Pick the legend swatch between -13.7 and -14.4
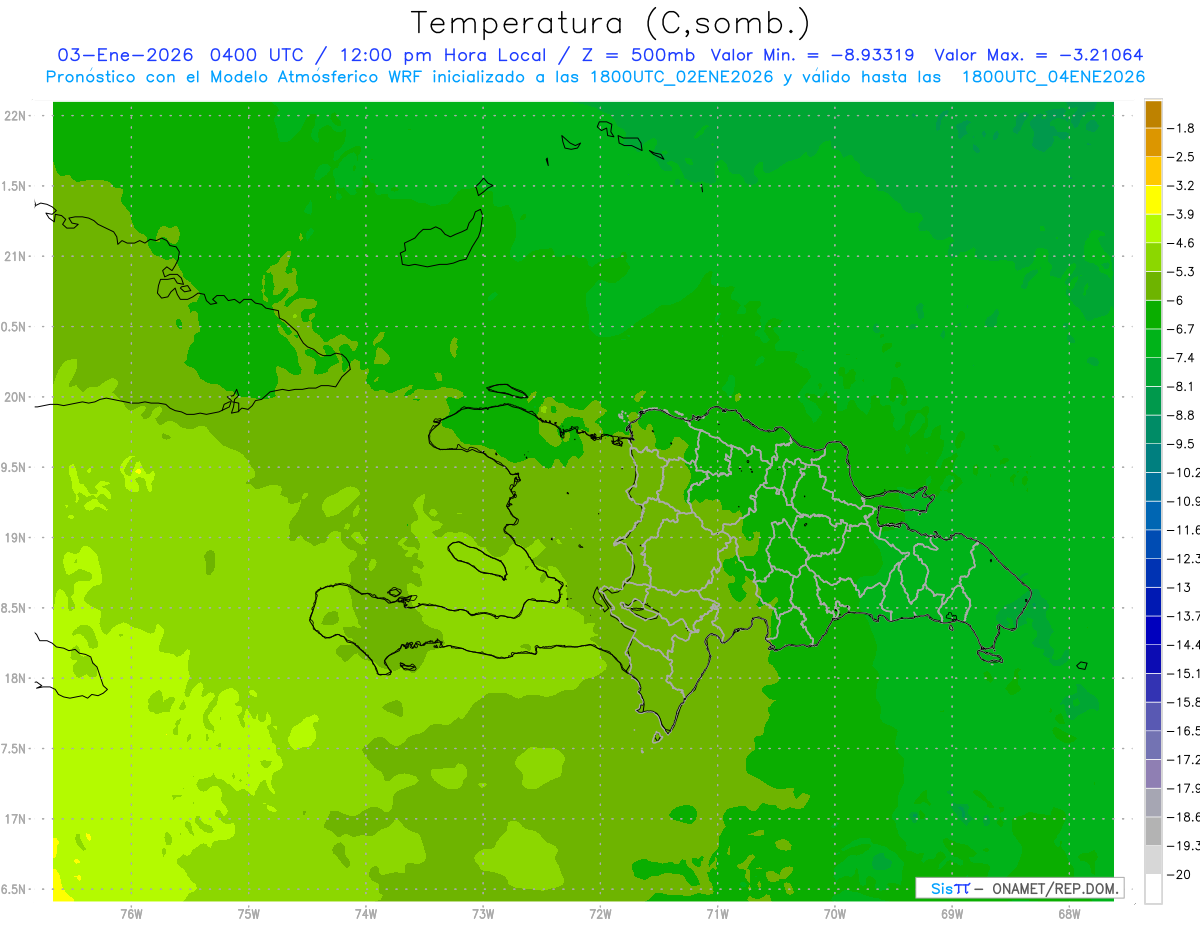Viewport: 1200px width, 927px height. point(1154,630)
